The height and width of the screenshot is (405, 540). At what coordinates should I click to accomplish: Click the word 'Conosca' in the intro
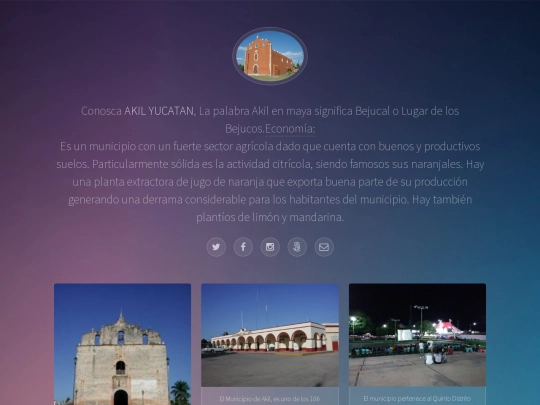[101, 111]
